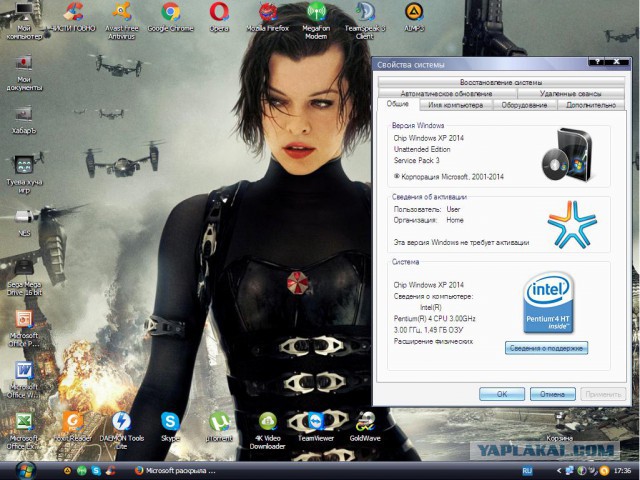Open AIMP3 player desktop icon
The height and width of the screenshot is (480, 640).
pyautogui.click(x=414, y=17)
